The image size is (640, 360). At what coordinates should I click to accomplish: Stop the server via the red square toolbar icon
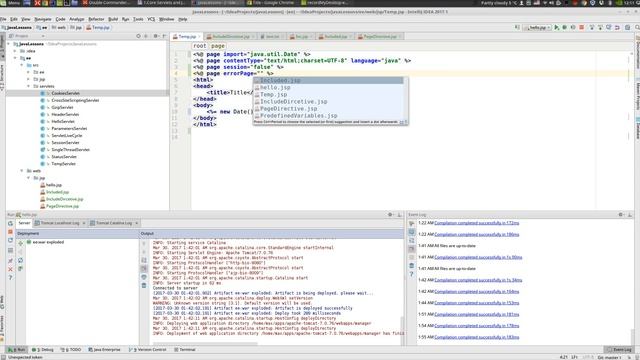tap(582, 27)
